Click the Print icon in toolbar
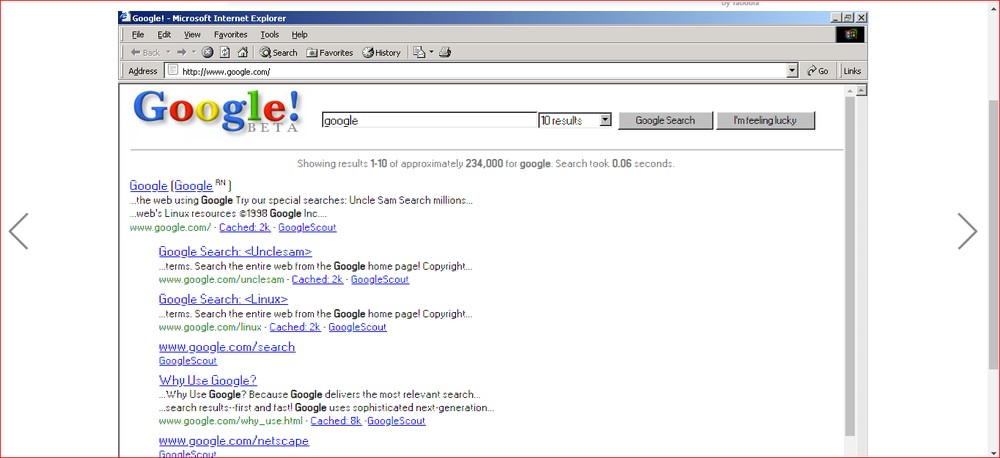1000x458 pixels. [445, 52]
